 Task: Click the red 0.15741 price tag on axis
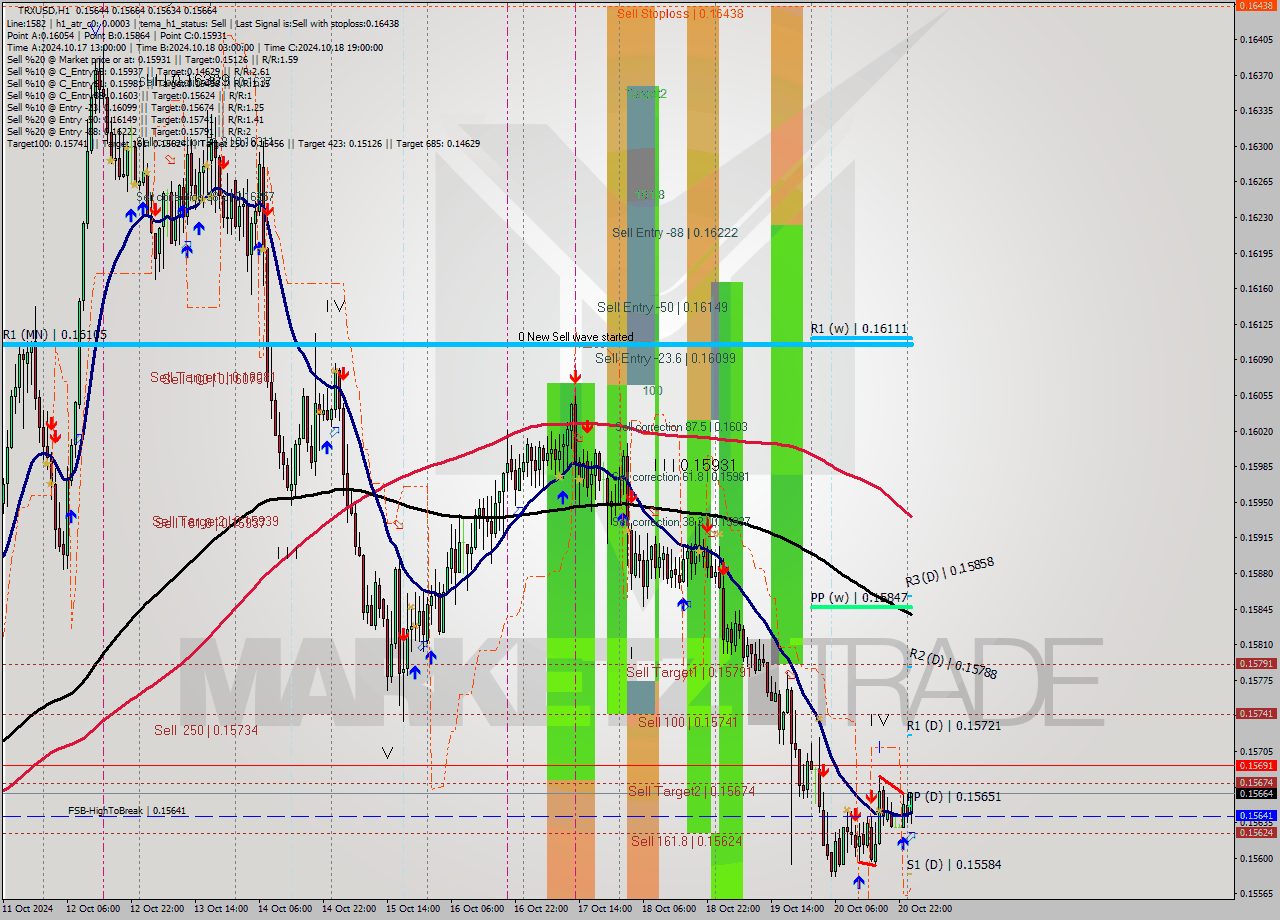click(x=1256, y=714)
